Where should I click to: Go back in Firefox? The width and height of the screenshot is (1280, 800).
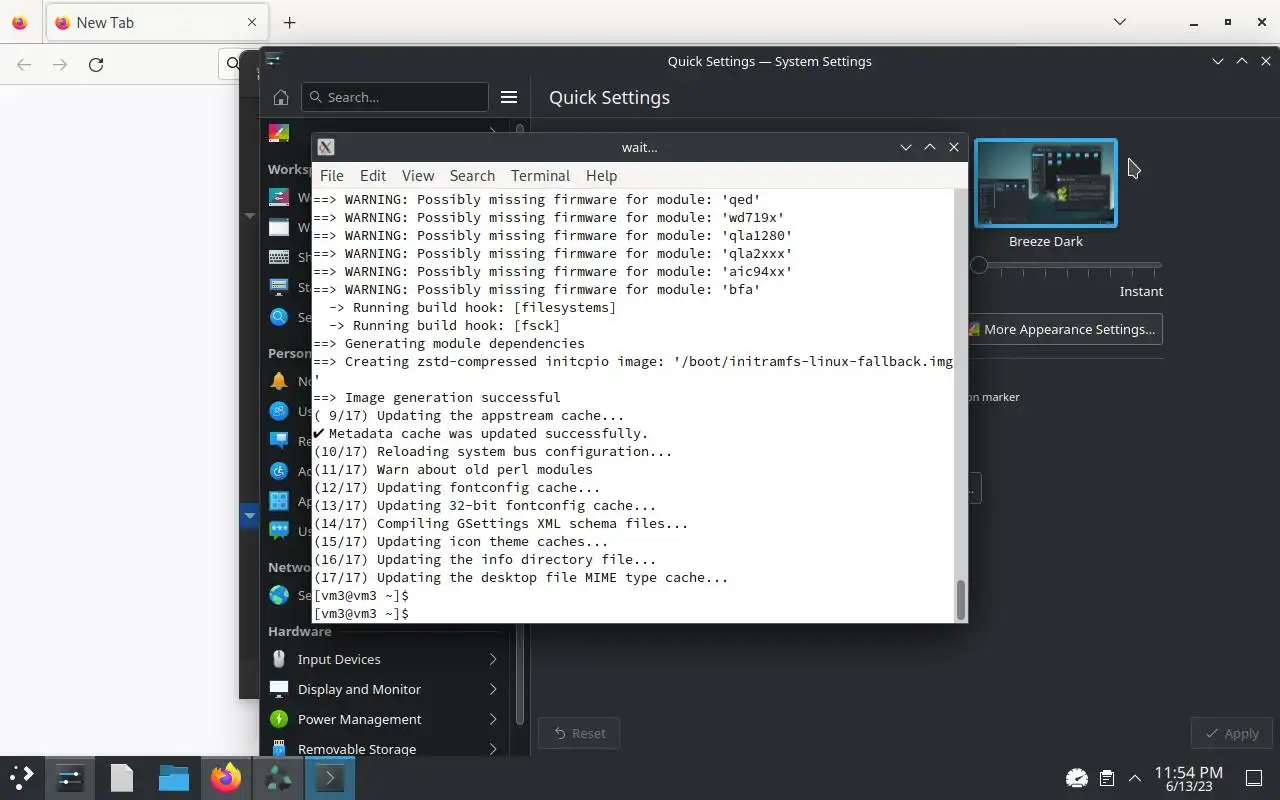click(x=24, y=64)
